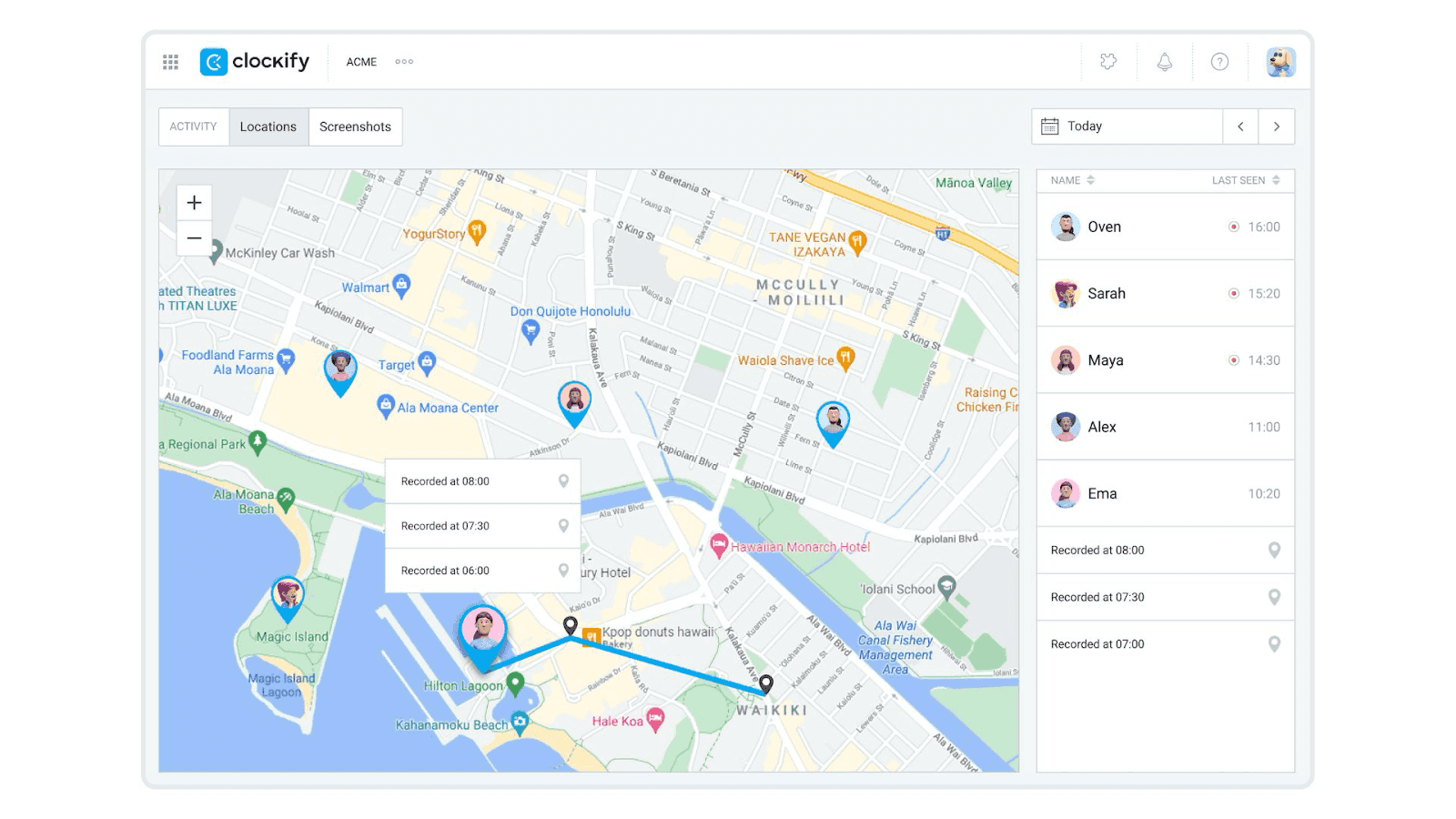Viewport: 1456px width, 819px height.
Task: Open the ACME workspace options menu
Action: (403, 62)
